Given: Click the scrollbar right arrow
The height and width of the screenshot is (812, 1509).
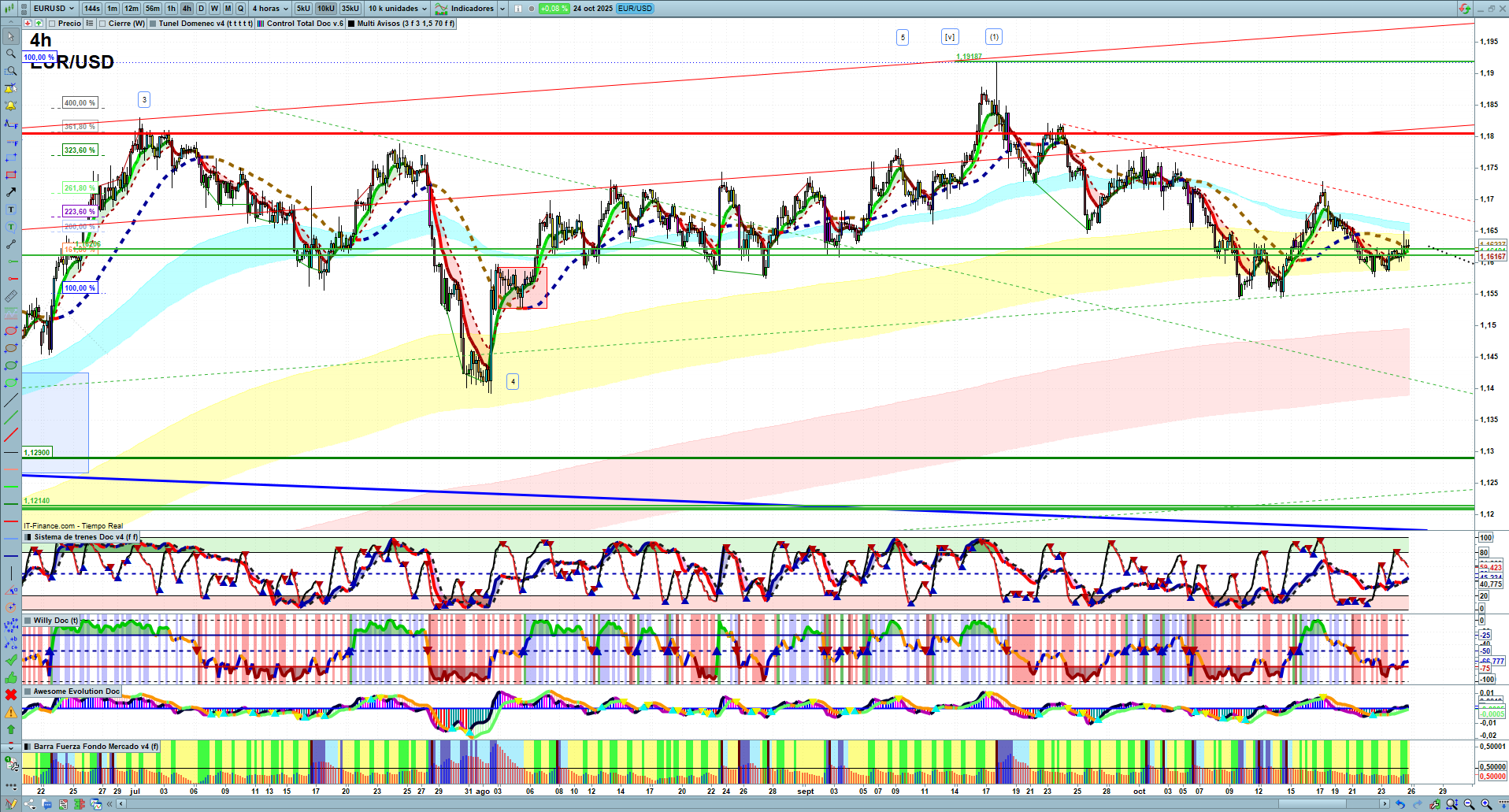Looking at the screenshot, I should (x=1385, y=804).
